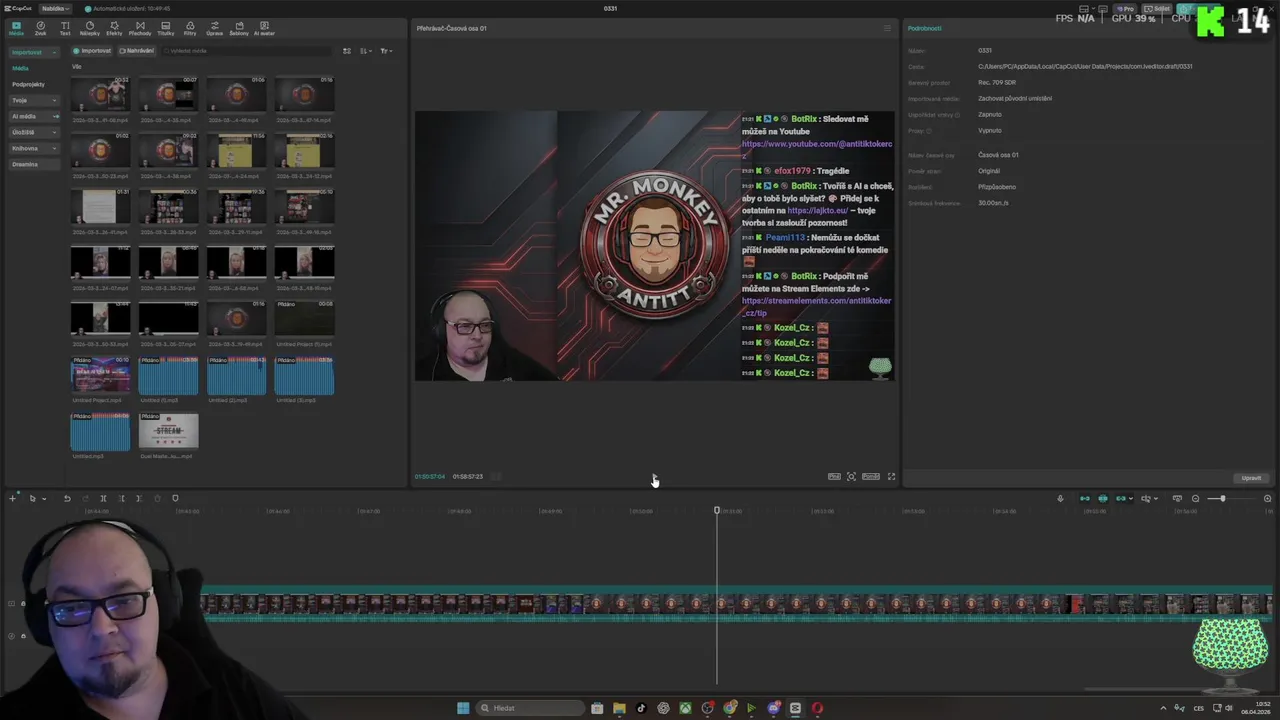Play the preview in the player
Viewport: 1280px width, 720px height.
654,477
